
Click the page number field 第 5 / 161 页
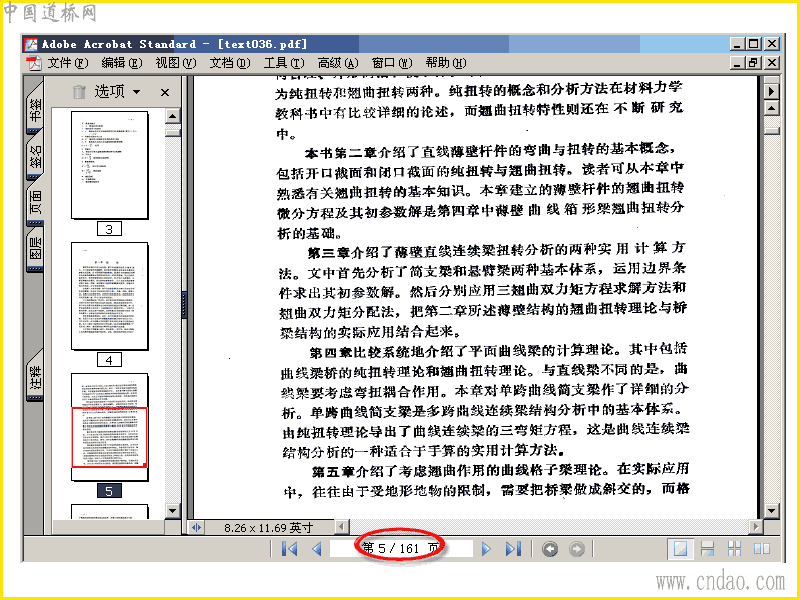click(401, 549)
